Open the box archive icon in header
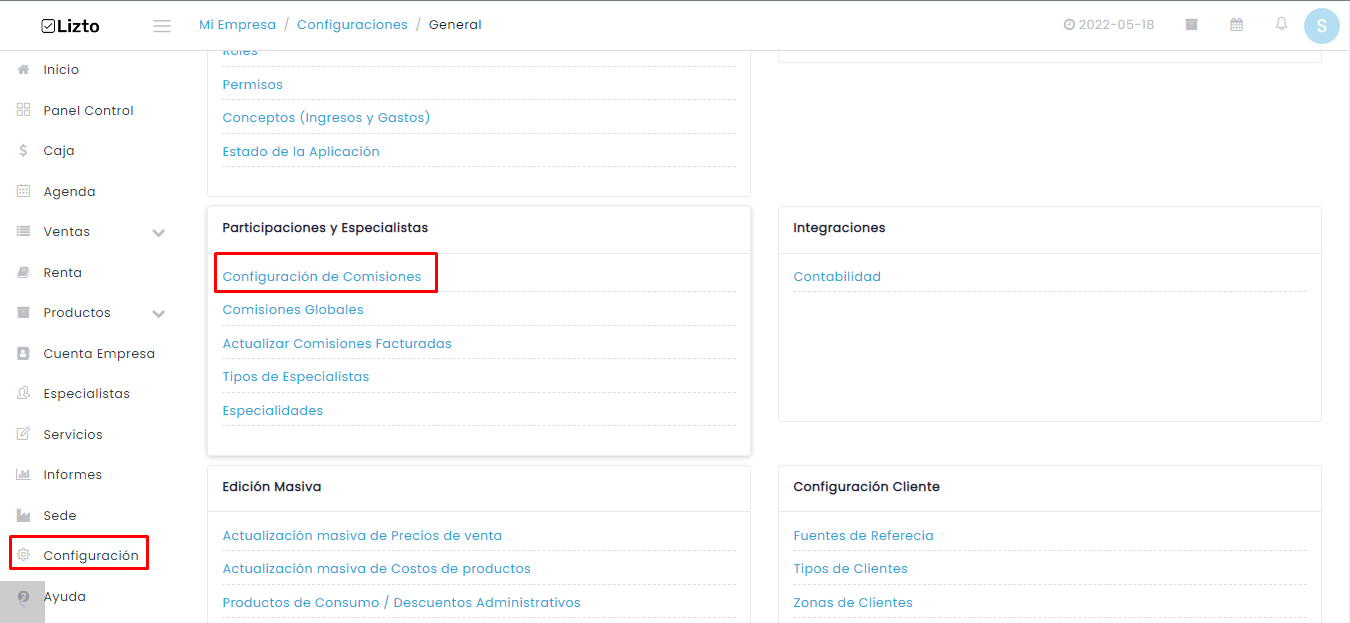Image resolution: width=1350 pixels, height=623 pixels. (1192, 25)
